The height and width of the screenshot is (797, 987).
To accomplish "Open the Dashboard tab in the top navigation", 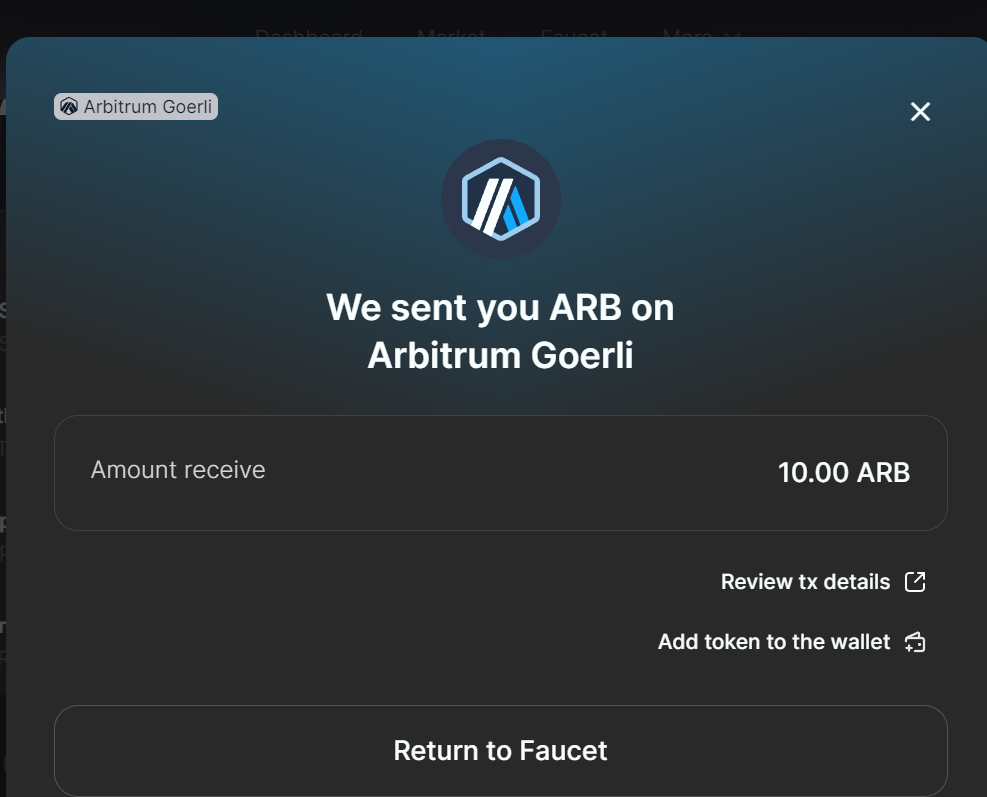I will click(308, 34).
